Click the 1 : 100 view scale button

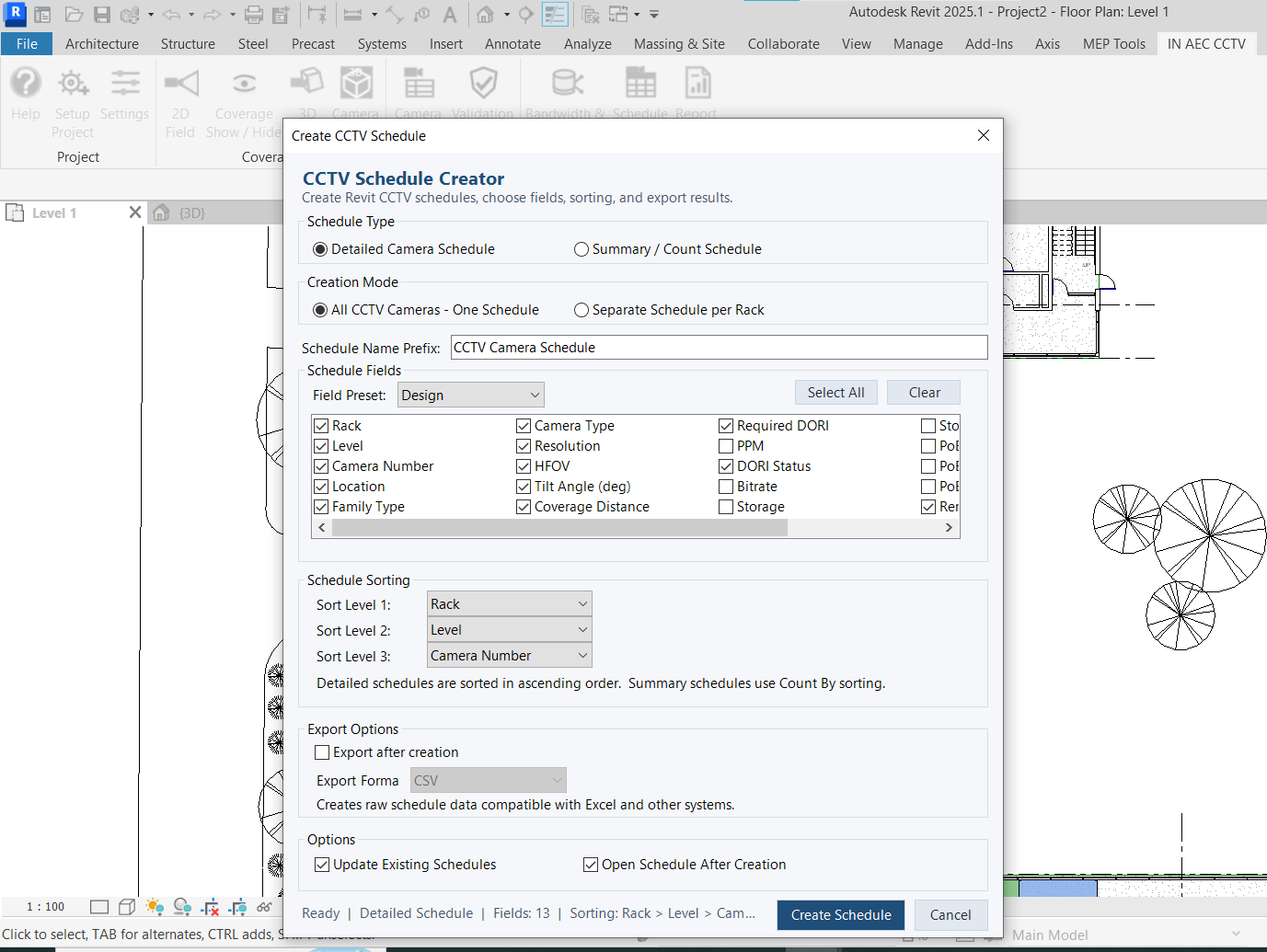click(x=46, y=907)
